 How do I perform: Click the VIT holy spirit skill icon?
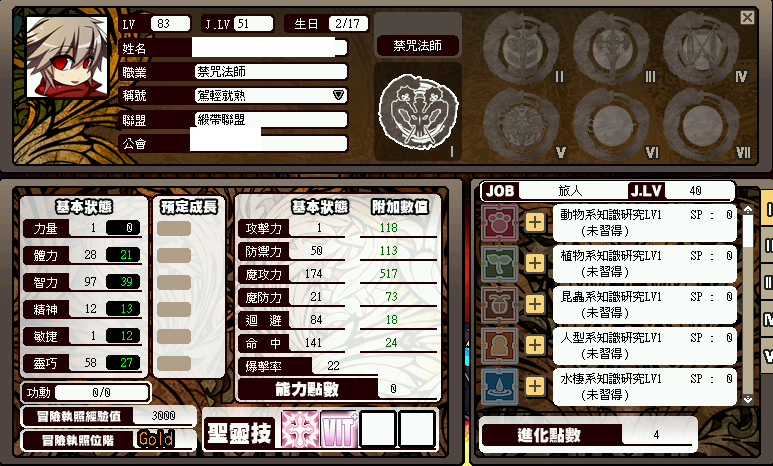(x=339, y=430)
